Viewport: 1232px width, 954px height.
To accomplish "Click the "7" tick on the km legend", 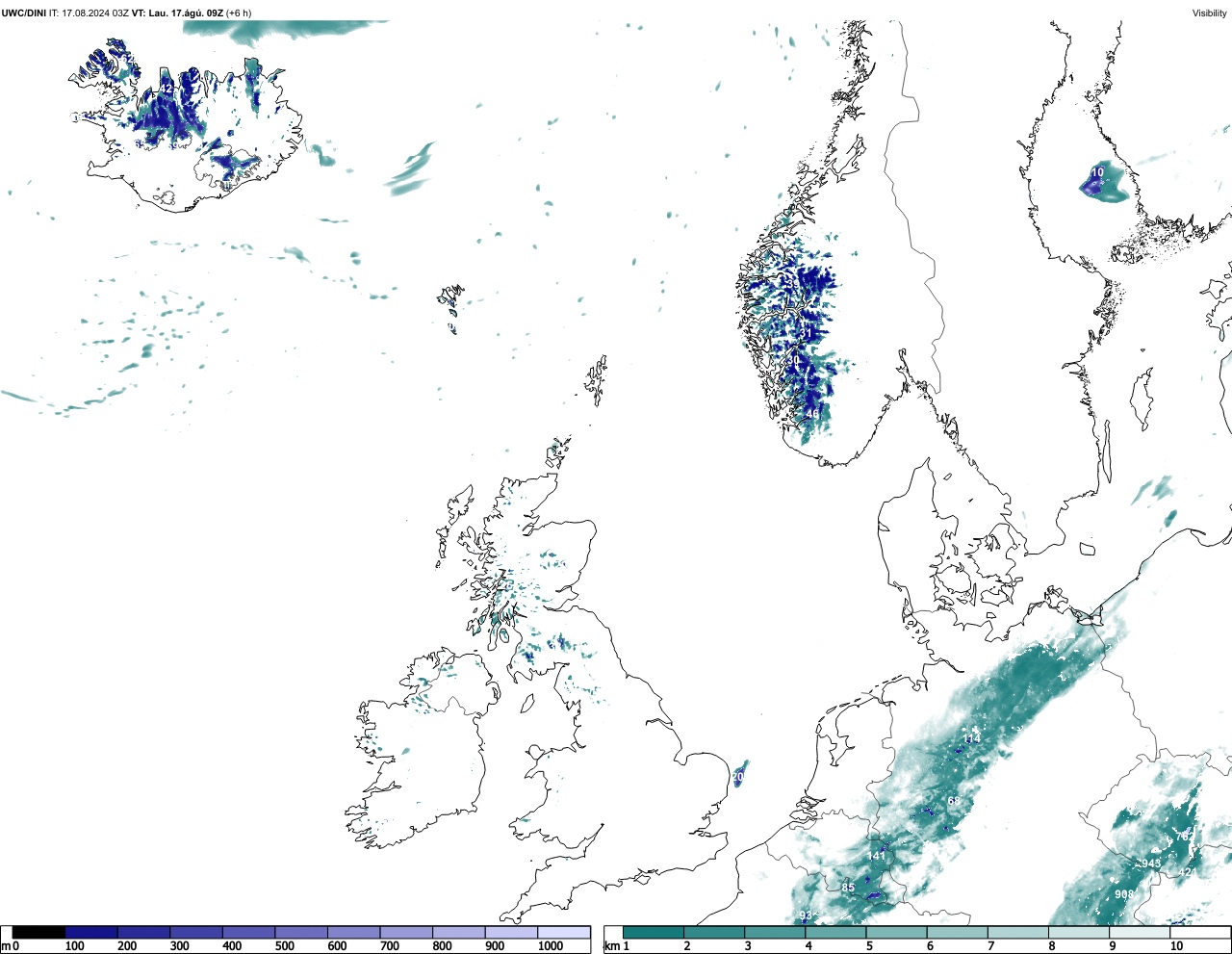I will point(990,946).
